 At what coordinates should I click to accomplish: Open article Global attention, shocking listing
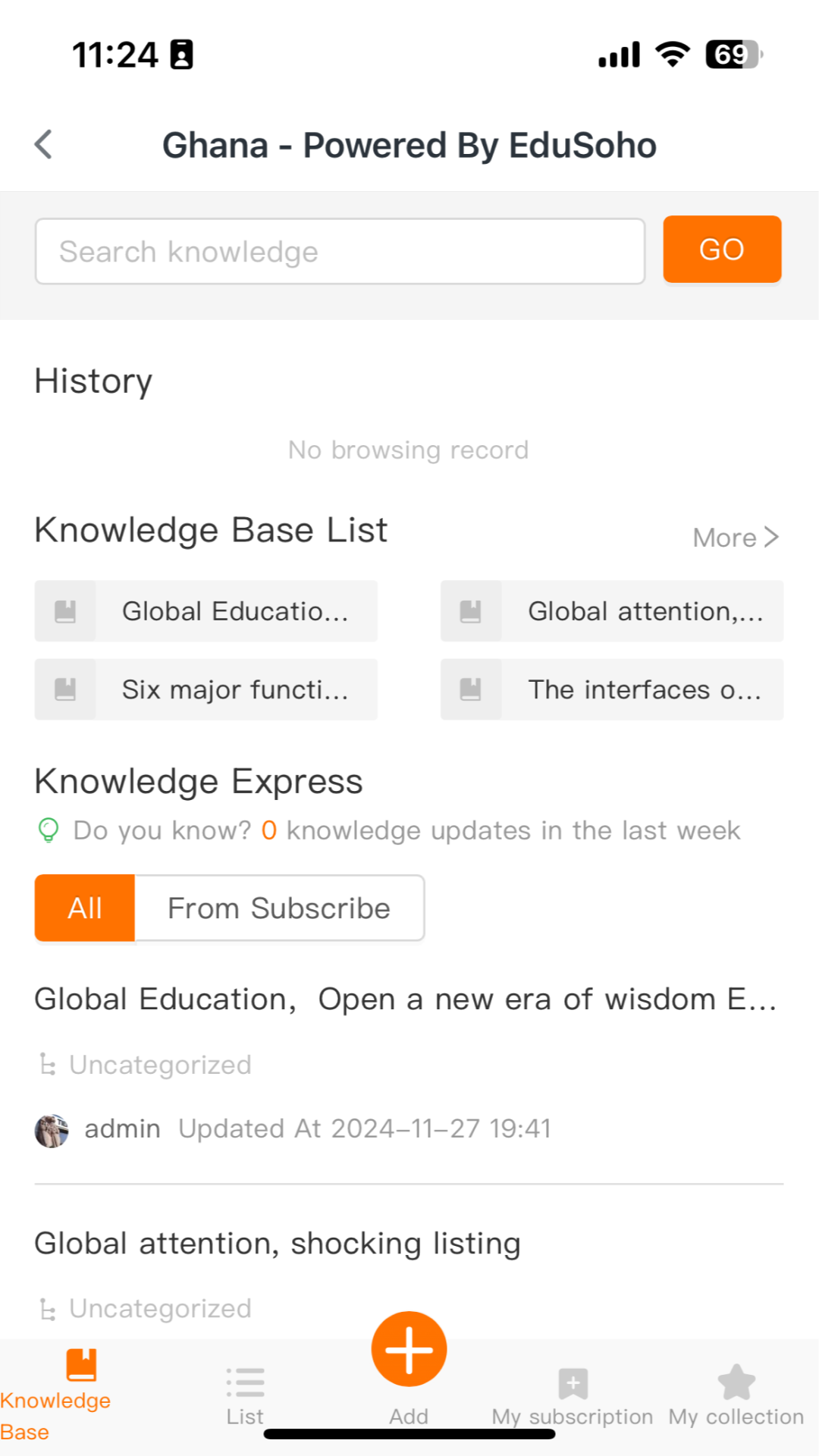[278, 1244]
